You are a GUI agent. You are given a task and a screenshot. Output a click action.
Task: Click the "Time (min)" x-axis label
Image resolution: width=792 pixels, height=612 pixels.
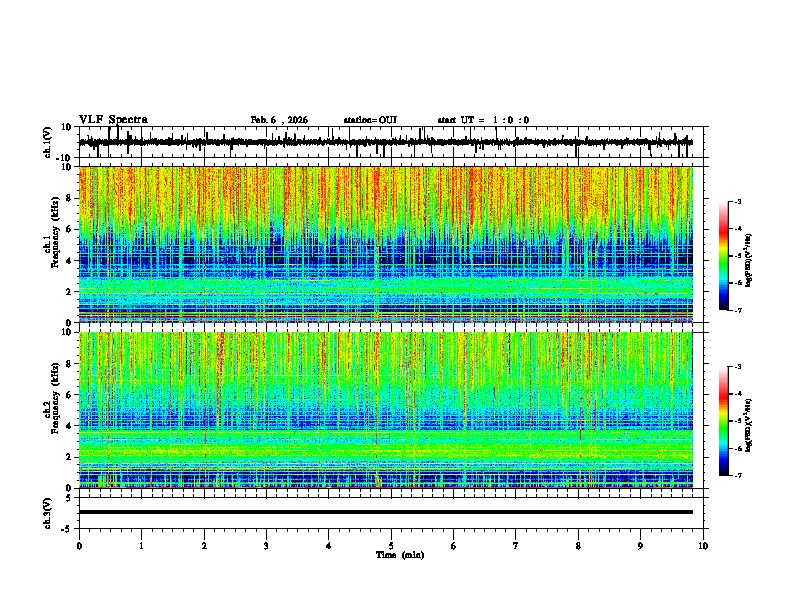pyautogui.click(x=400, y=555)
